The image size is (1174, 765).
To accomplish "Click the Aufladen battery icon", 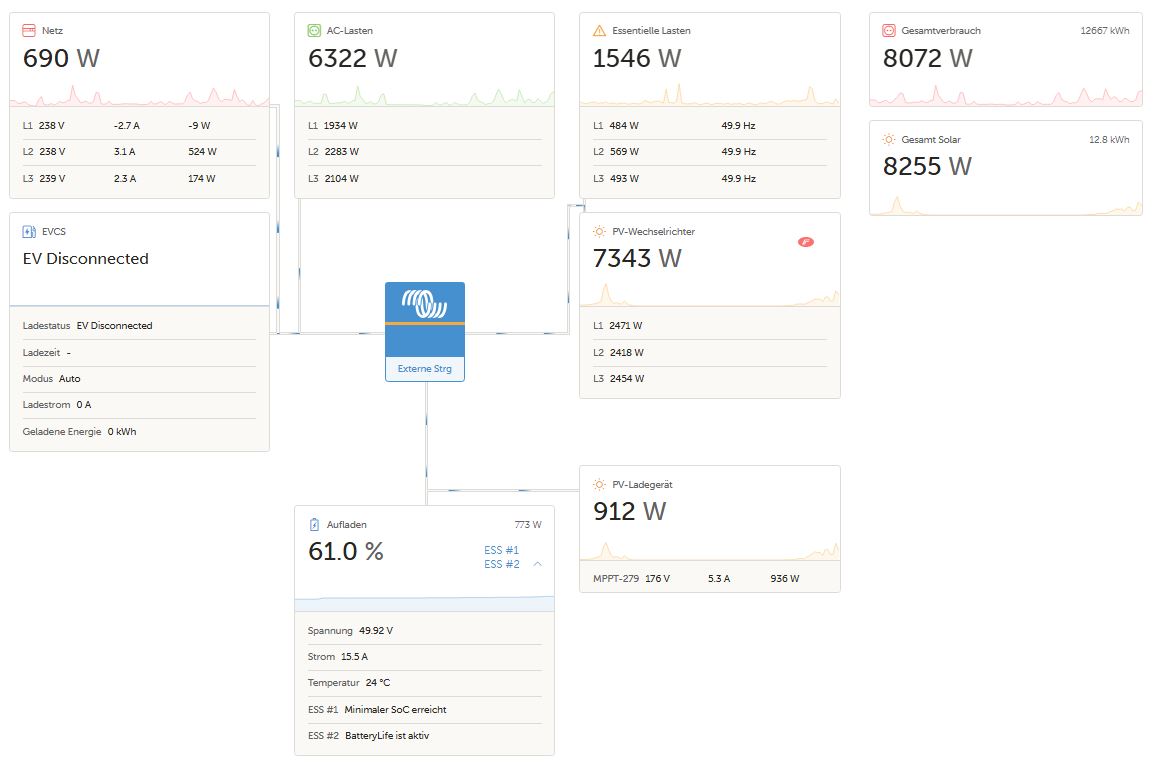I will [x=314, y=525].
